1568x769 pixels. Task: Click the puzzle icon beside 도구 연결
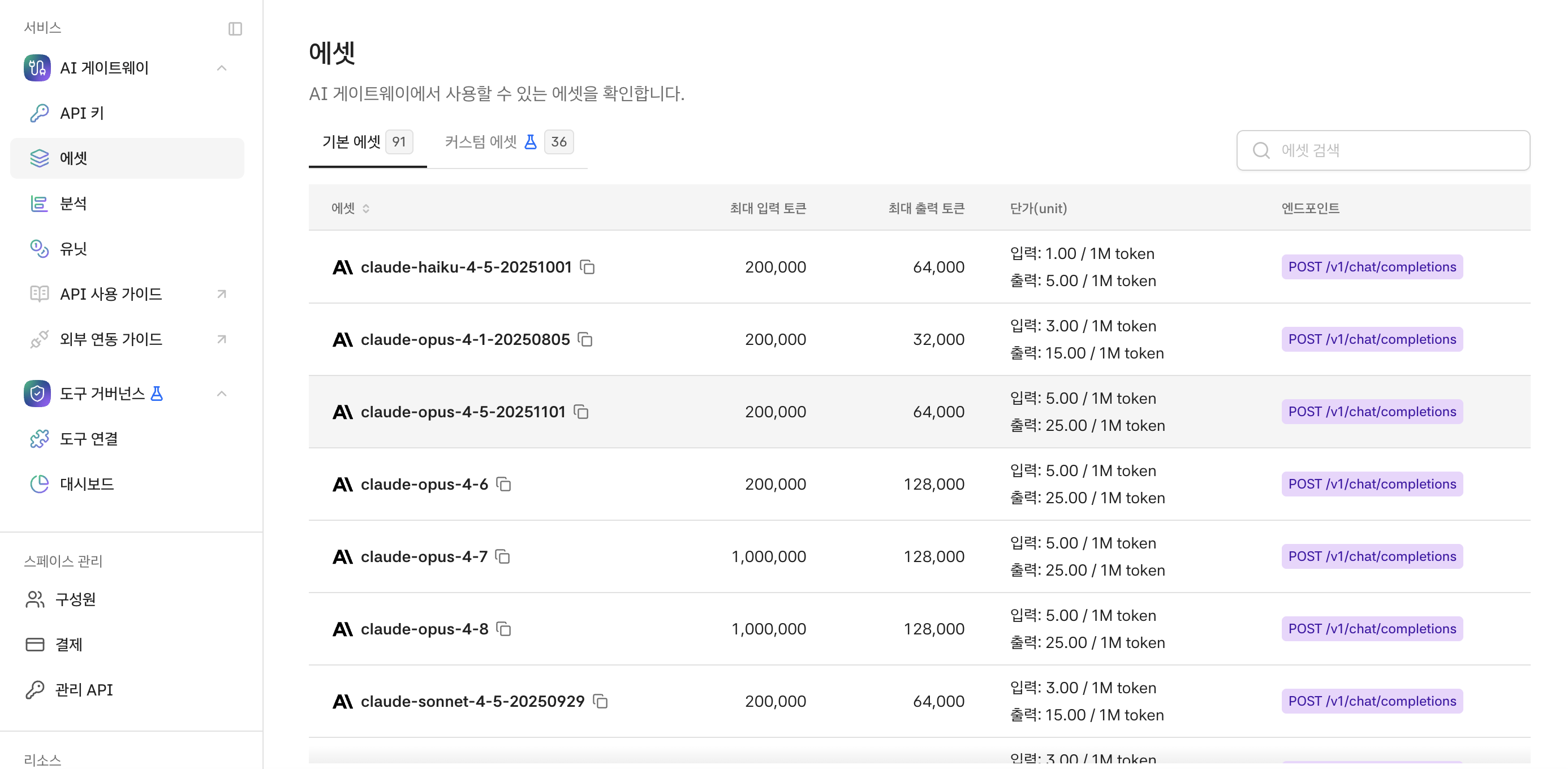(40, 439)
